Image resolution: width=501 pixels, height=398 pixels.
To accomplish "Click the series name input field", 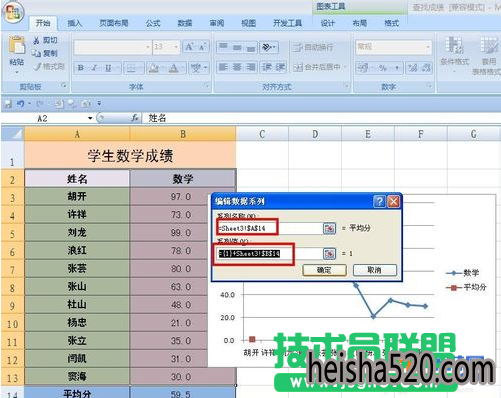I will 270,228.
